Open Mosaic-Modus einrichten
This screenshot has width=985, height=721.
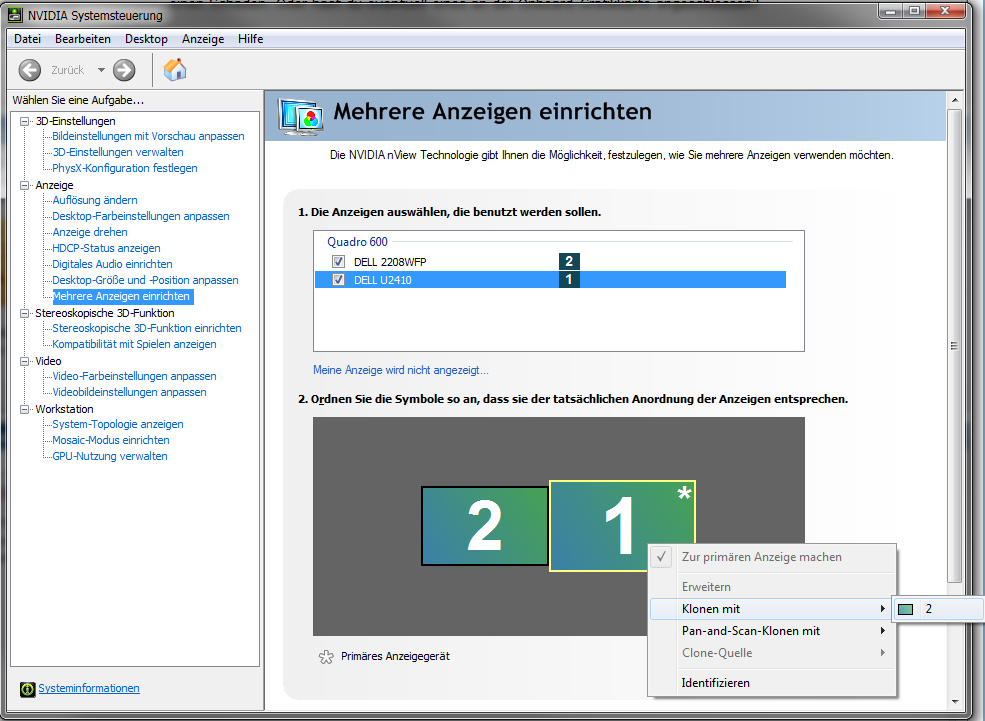(x=111, y=440)
